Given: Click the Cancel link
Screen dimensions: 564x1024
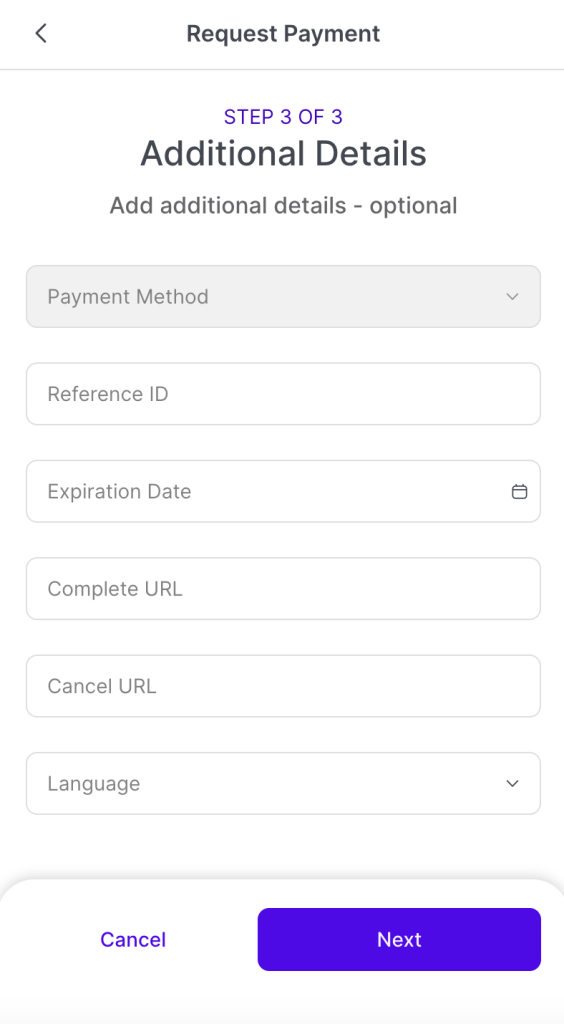Looking at the screenshot, I should click(133, 939).
